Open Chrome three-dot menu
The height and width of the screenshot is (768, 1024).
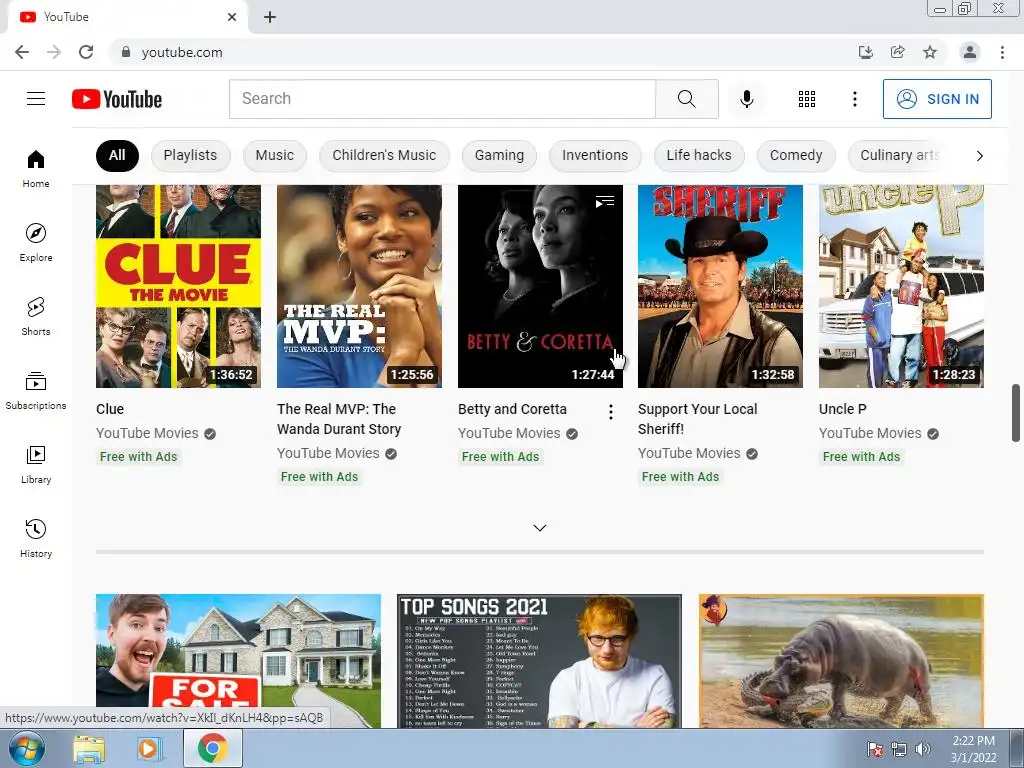click(1002, 52)
